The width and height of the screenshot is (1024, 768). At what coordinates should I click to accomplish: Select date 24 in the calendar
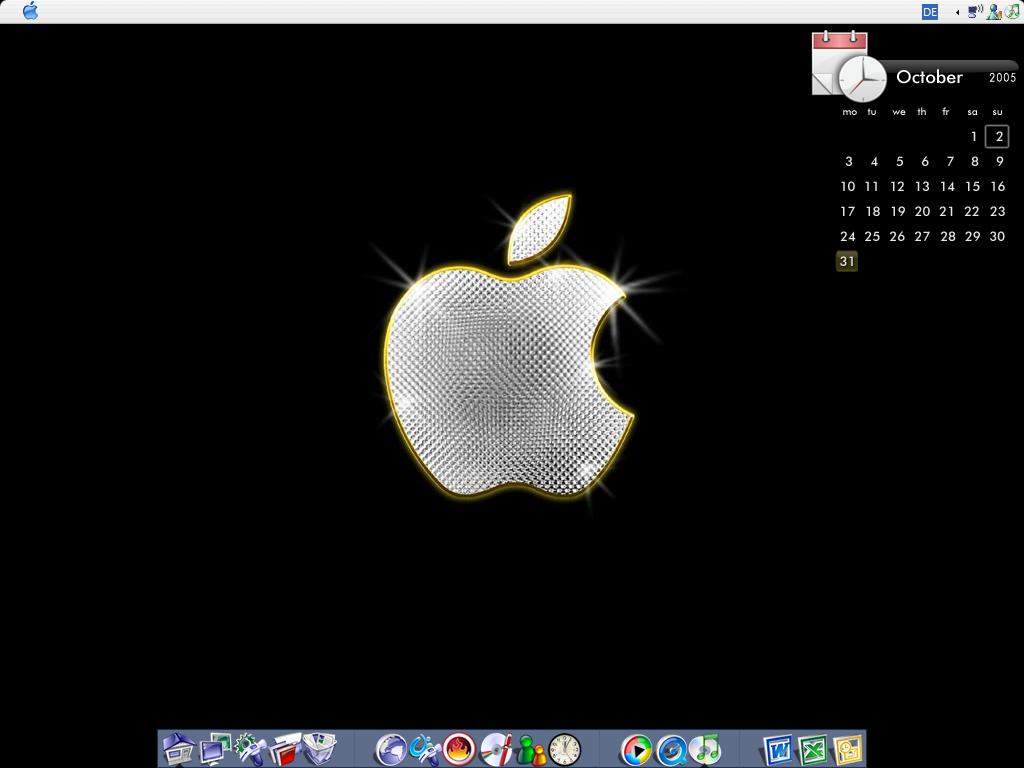point(848,236)
